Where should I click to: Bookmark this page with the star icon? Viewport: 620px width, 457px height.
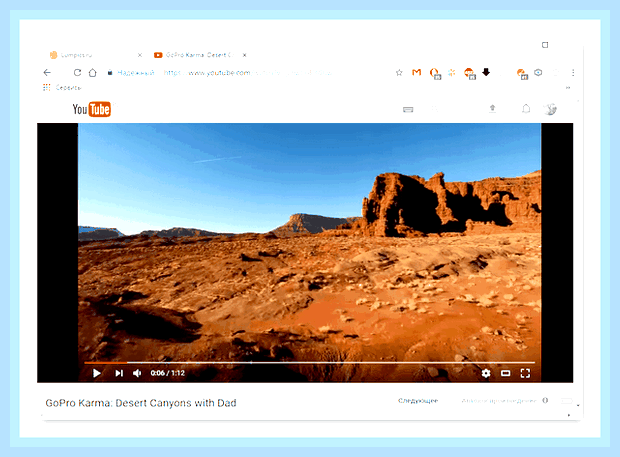(x=399, y=72)
